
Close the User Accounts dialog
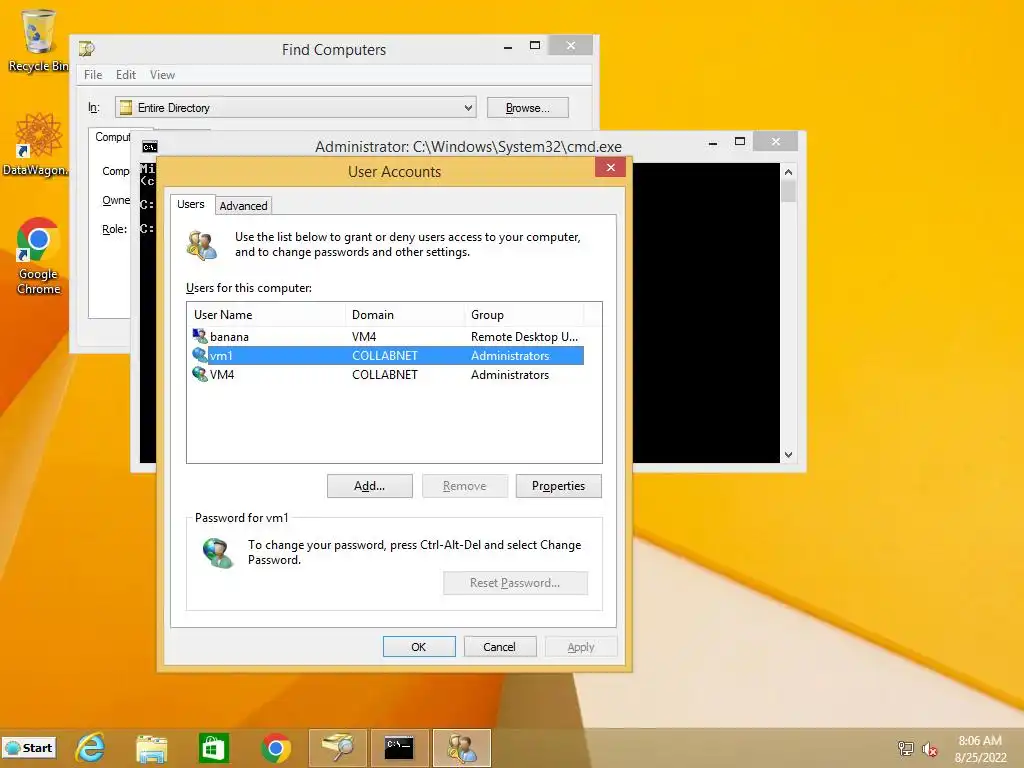611,167
